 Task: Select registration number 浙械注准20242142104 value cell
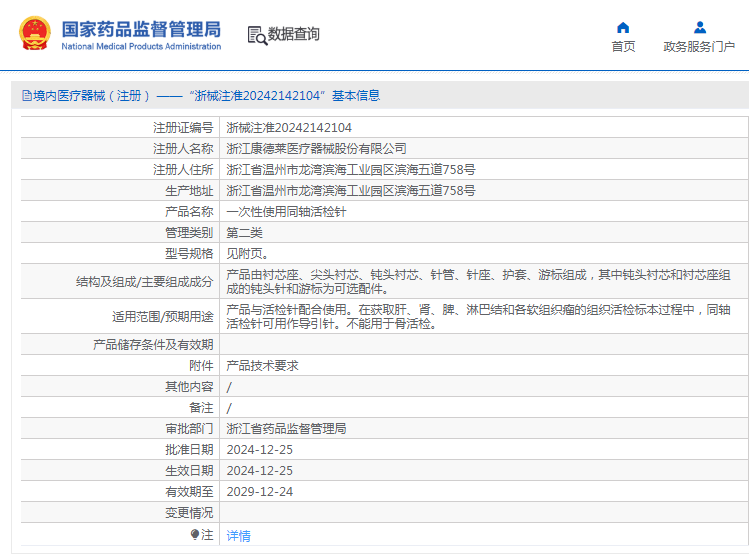pyautogui.click(x=289, y=128)
